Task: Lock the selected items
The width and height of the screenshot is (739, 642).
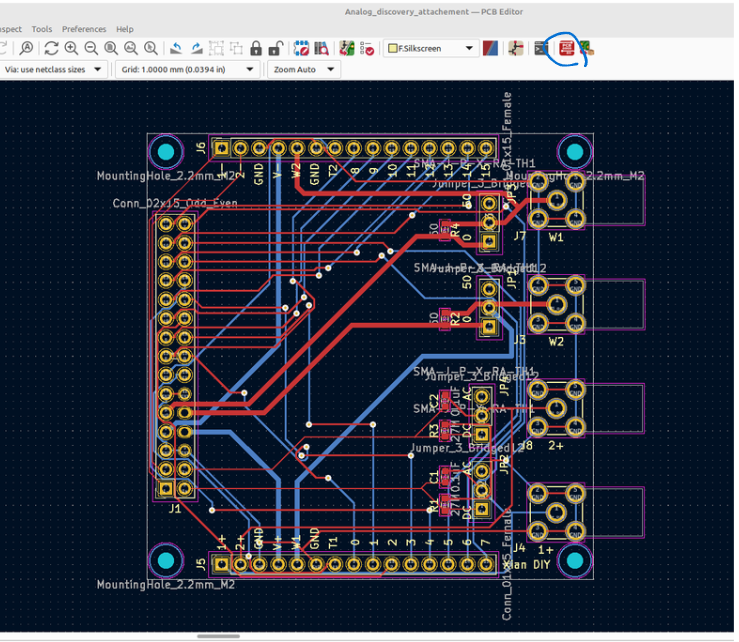Action: pyautogui.click(x=256, y=48)
